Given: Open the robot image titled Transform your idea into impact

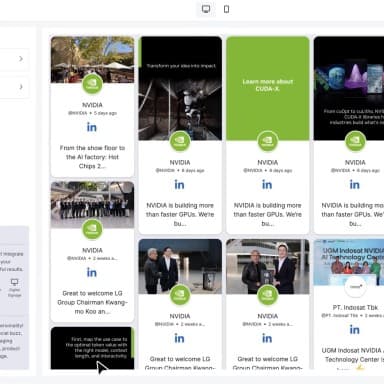Looking at the screenshot, I should [x=180, y=88].
